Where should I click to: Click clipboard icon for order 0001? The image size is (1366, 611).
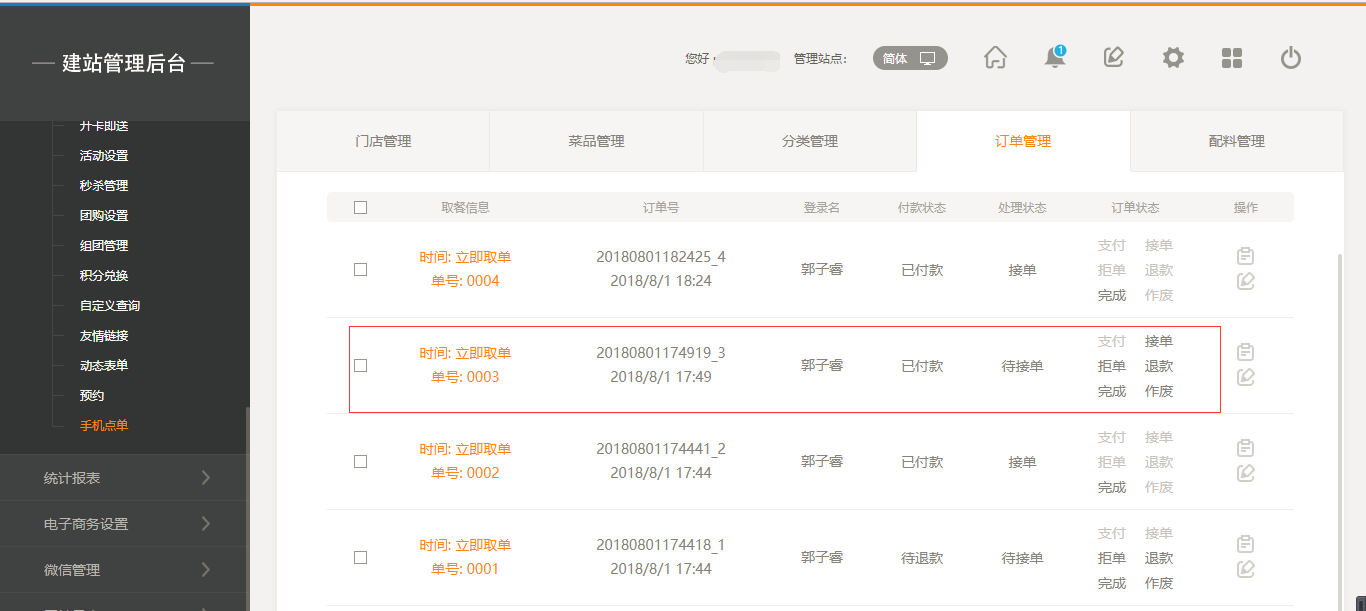tap(1245, 544)
